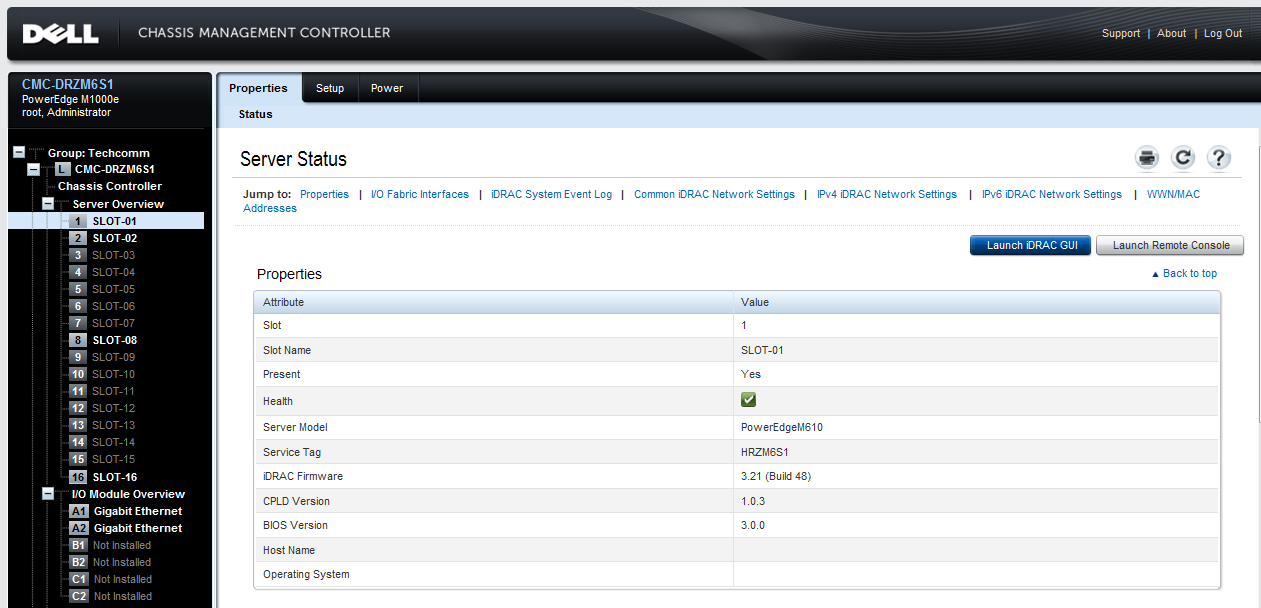Click the green Health status checkmark

click(748, 400)
